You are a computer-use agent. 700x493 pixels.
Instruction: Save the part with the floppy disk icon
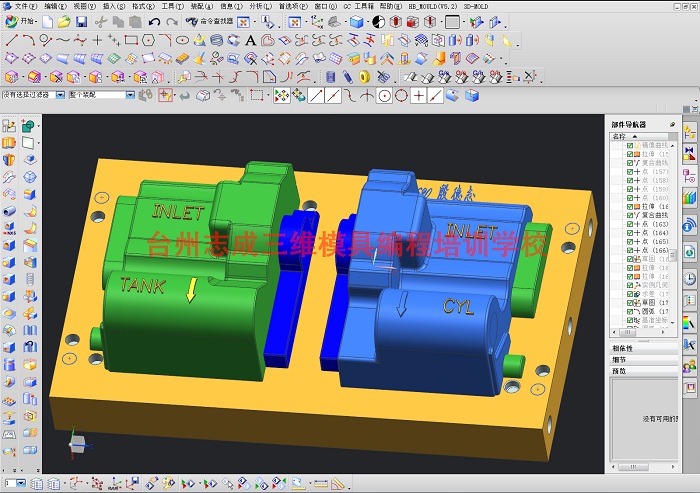coord(81,22)
